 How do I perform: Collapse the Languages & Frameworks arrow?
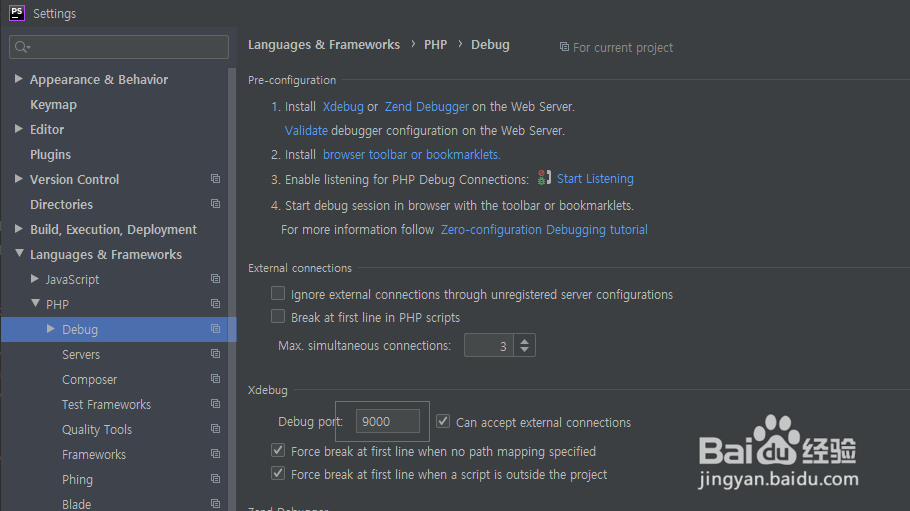point(19,253)
